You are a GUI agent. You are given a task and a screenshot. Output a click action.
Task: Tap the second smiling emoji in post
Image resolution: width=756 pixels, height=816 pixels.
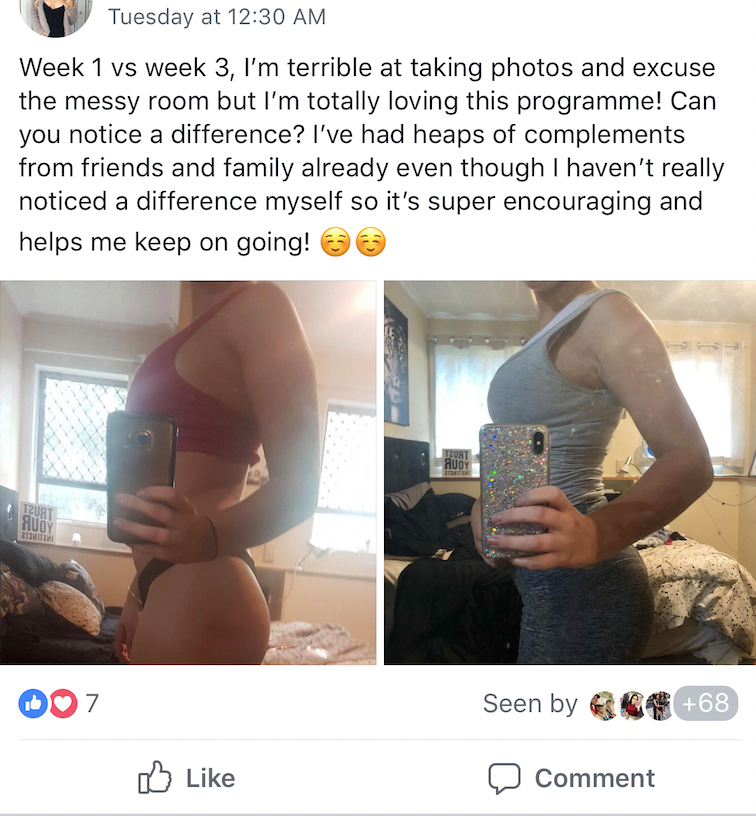coord(370,242)
